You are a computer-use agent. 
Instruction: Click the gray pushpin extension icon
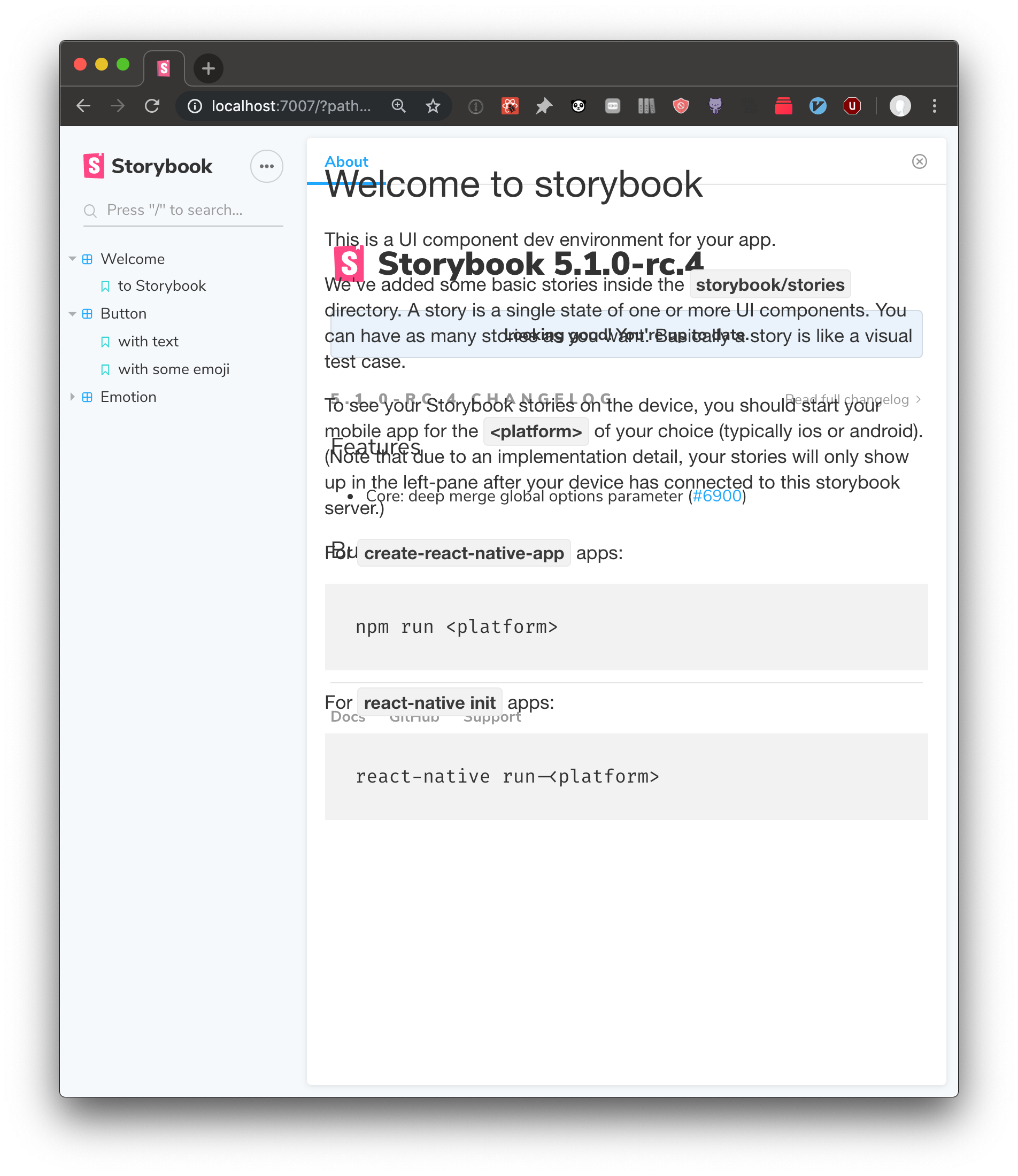[544, 106]
